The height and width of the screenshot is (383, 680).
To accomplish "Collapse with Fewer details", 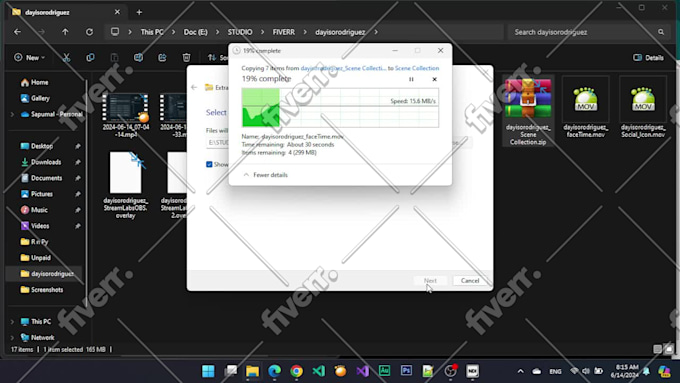I will 265,175.
